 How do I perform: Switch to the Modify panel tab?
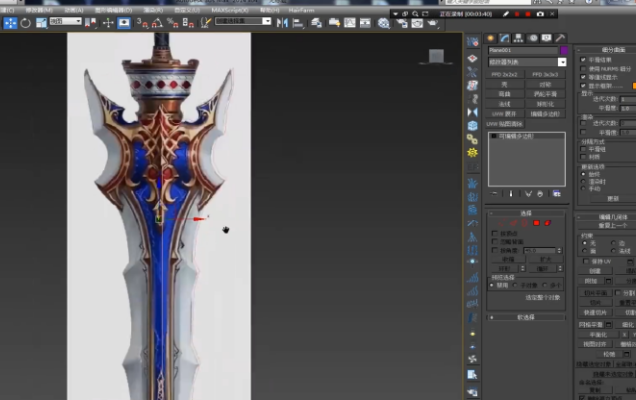click(x=505, y=38)
